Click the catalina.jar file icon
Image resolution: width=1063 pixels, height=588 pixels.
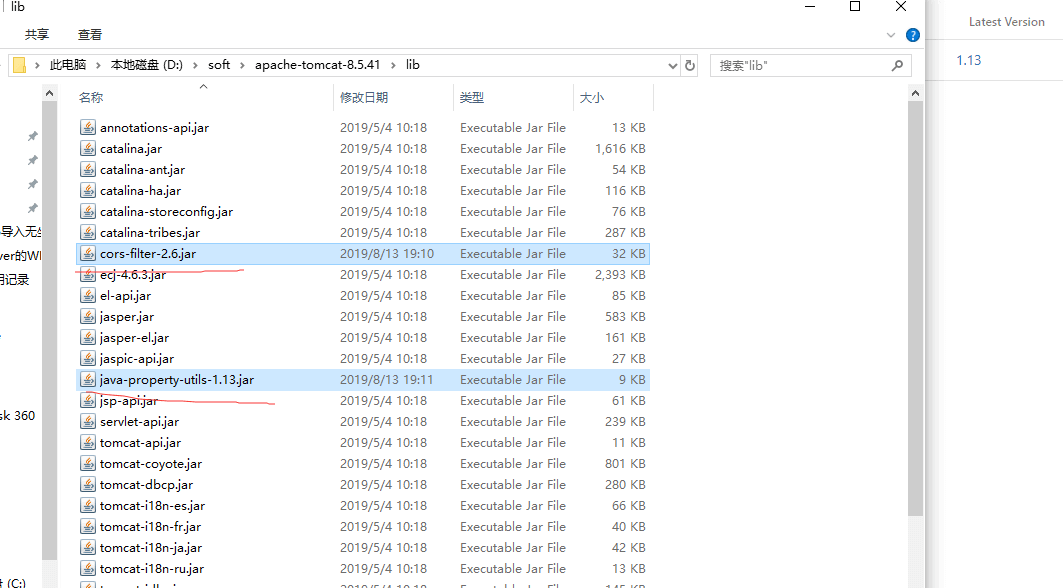(88, 149)
